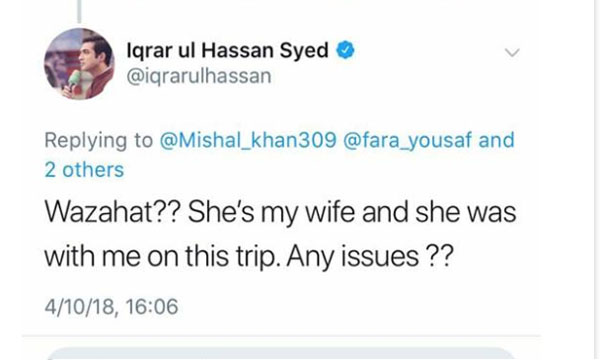Show the 'and 2 others' recipients

[280, 155]
